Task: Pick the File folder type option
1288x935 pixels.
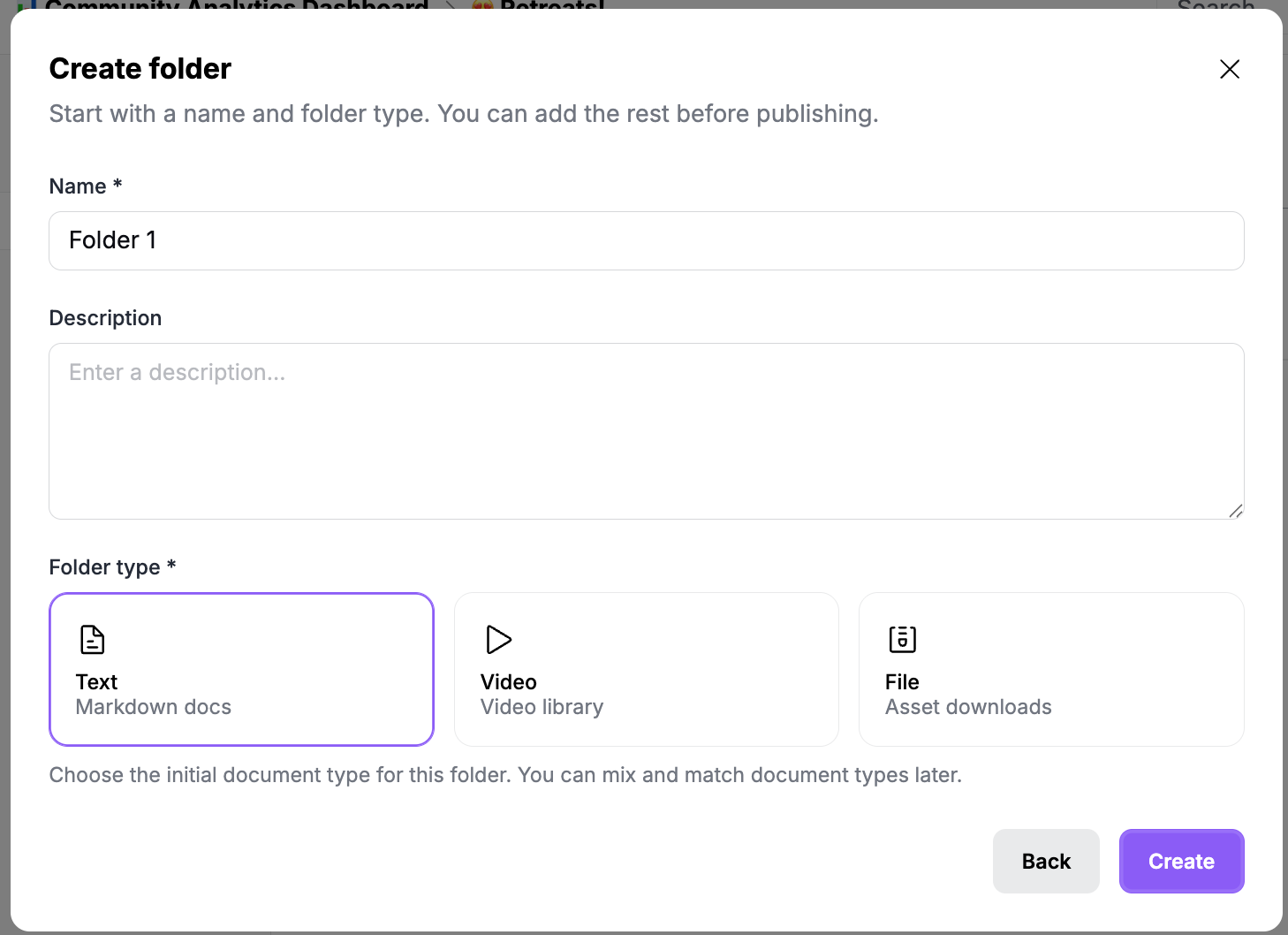Action: coord(1051,669)
